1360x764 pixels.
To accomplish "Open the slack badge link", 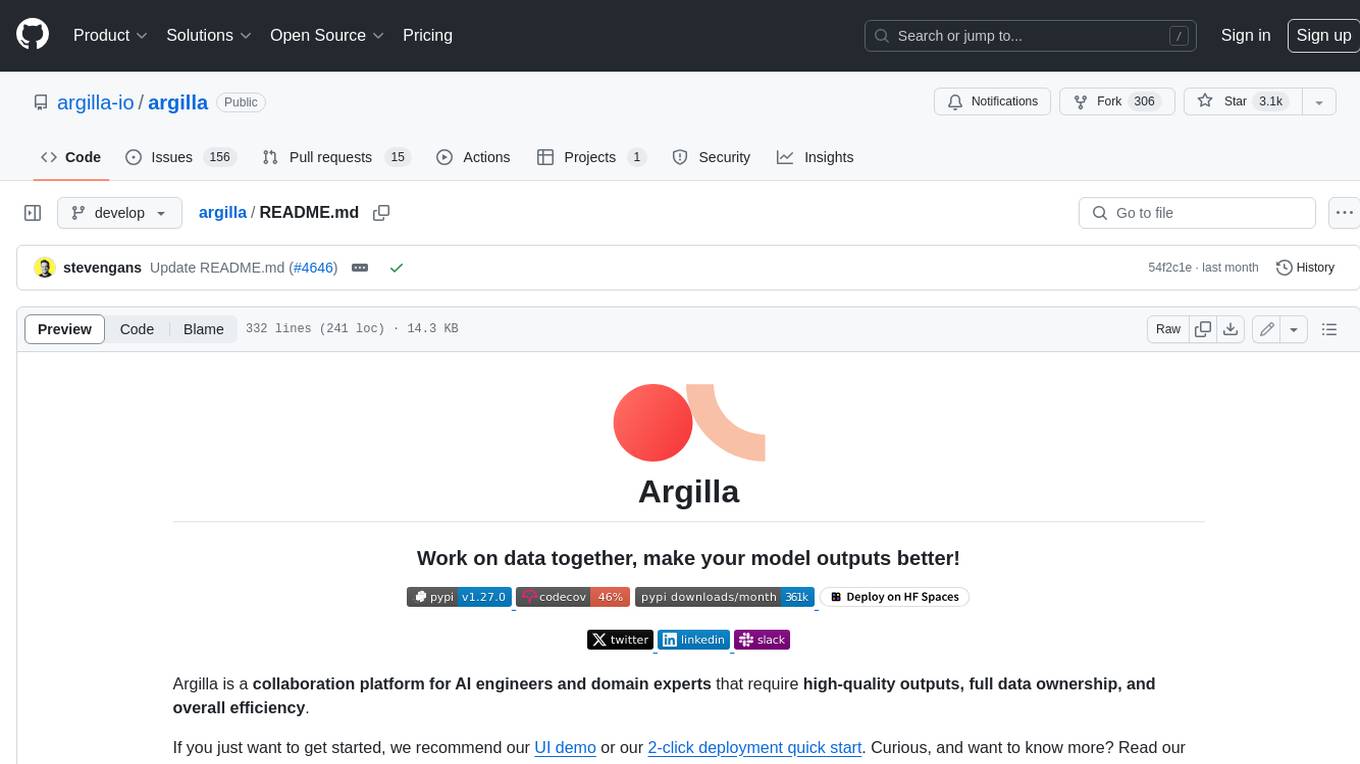I will pyautogui.click(x=762, y=640).
